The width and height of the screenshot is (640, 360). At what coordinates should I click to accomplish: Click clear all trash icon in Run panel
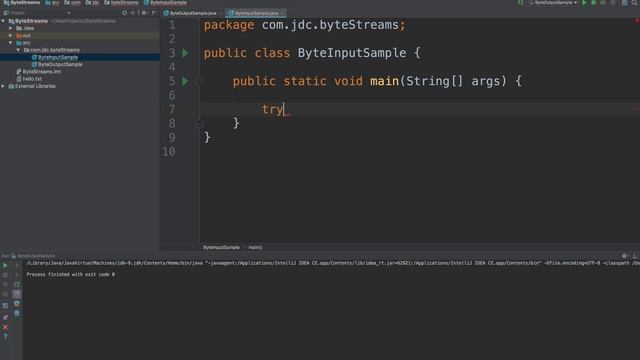17,313
